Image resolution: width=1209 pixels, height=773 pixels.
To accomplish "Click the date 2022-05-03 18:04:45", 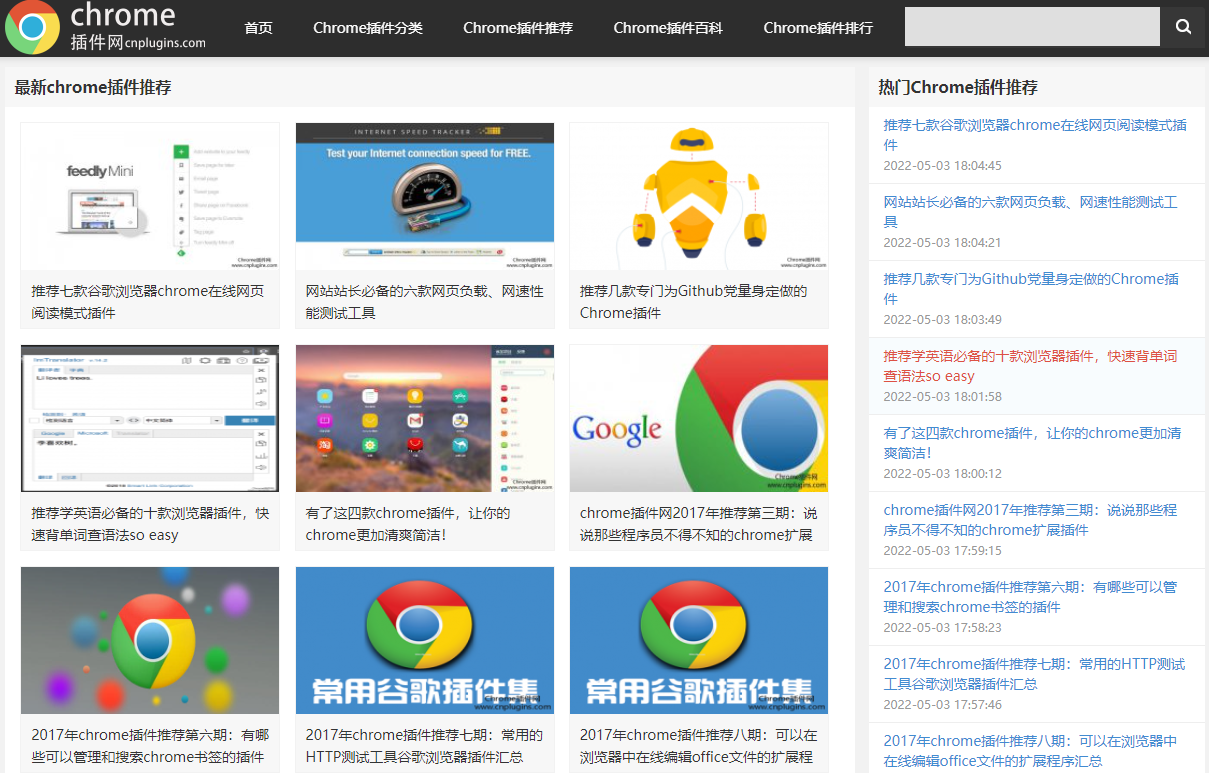I will point(942,165).
